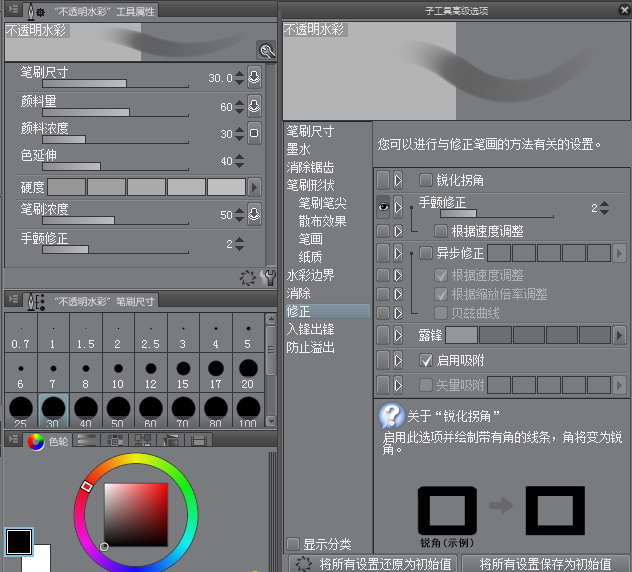Click 手颤修正 stepper beside 2 in advanced panel
The image size is (632, 572).
pos(604,208)
